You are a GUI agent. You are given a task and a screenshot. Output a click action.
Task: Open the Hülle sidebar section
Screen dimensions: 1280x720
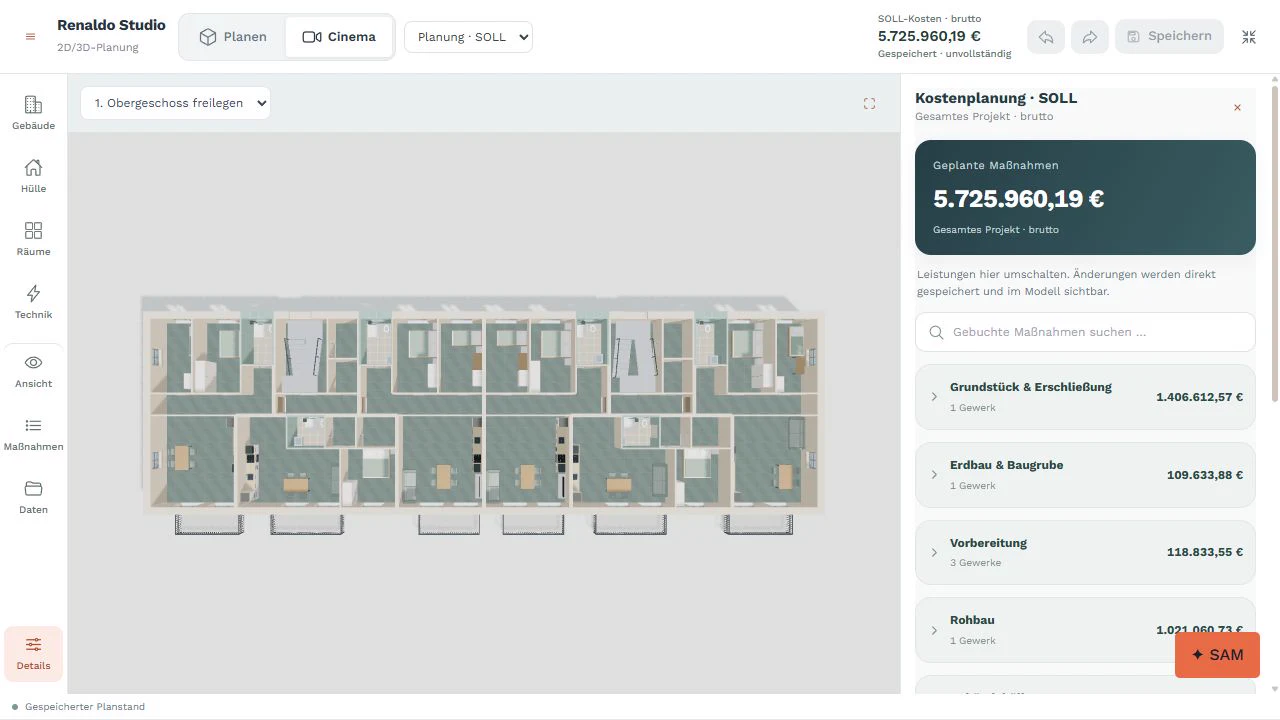(x=33, y=175)
